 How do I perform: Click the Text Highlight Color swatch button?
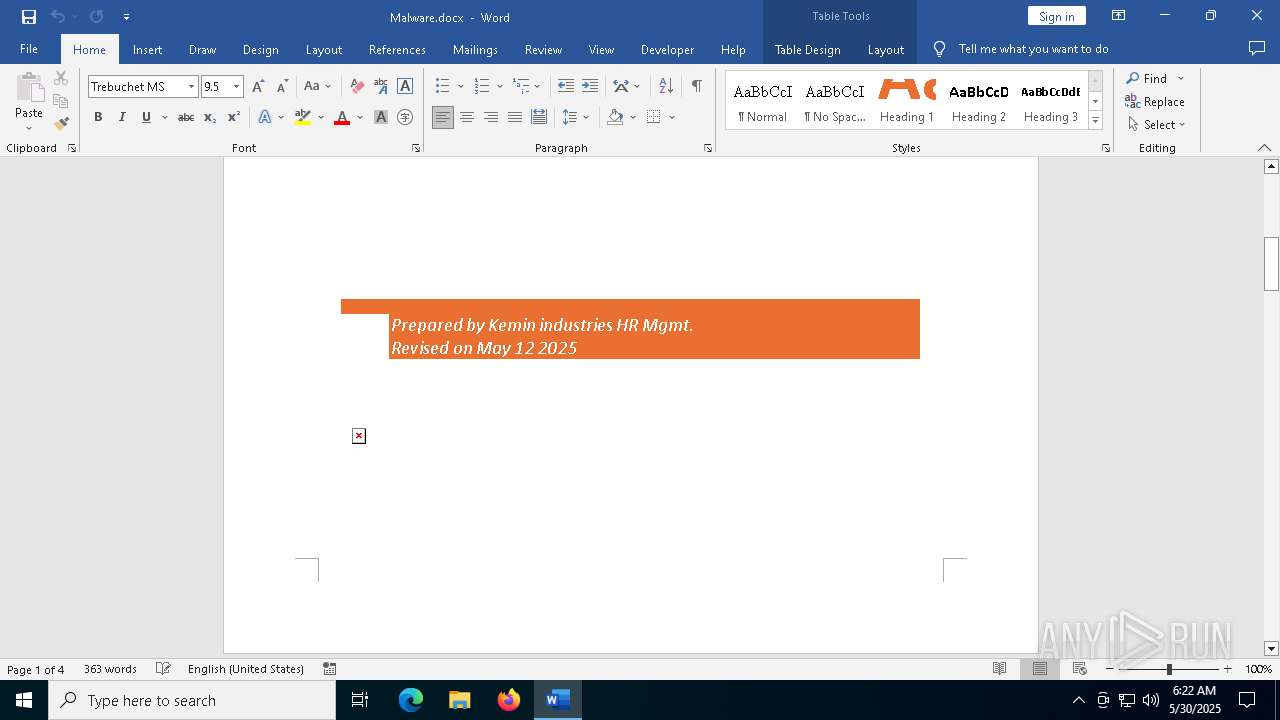(303, 117)
